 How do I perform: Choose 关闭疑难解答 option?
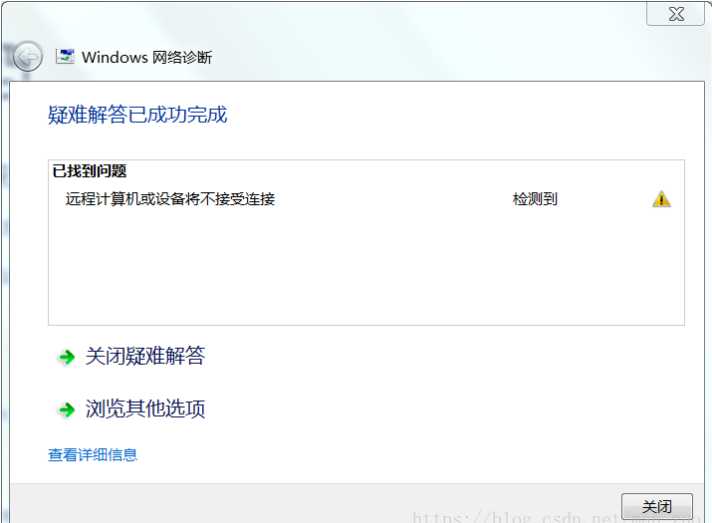point(145,356)
